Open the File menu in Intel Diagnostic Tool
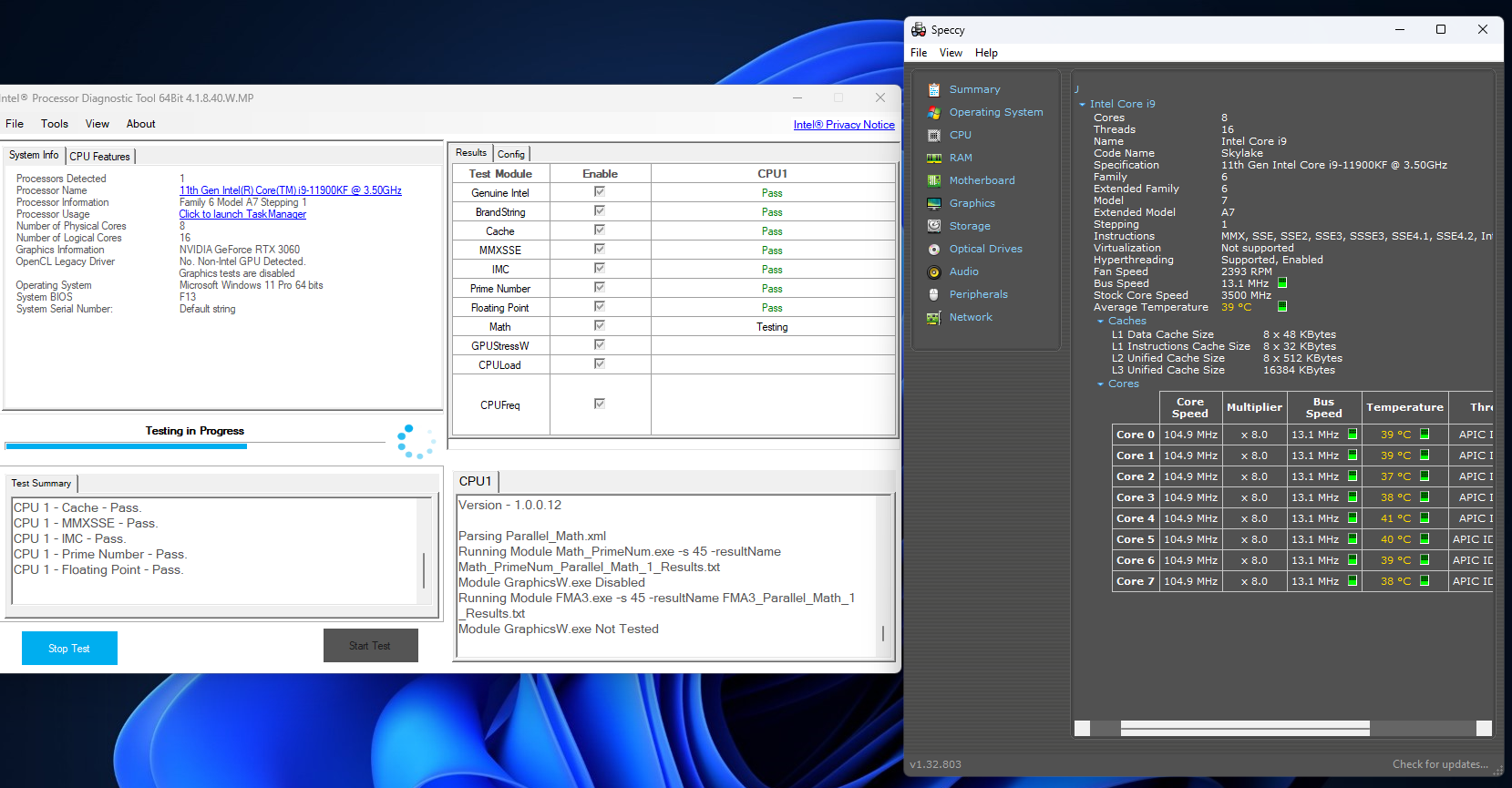Viewport: 1512px width, 788px height. 15,124
